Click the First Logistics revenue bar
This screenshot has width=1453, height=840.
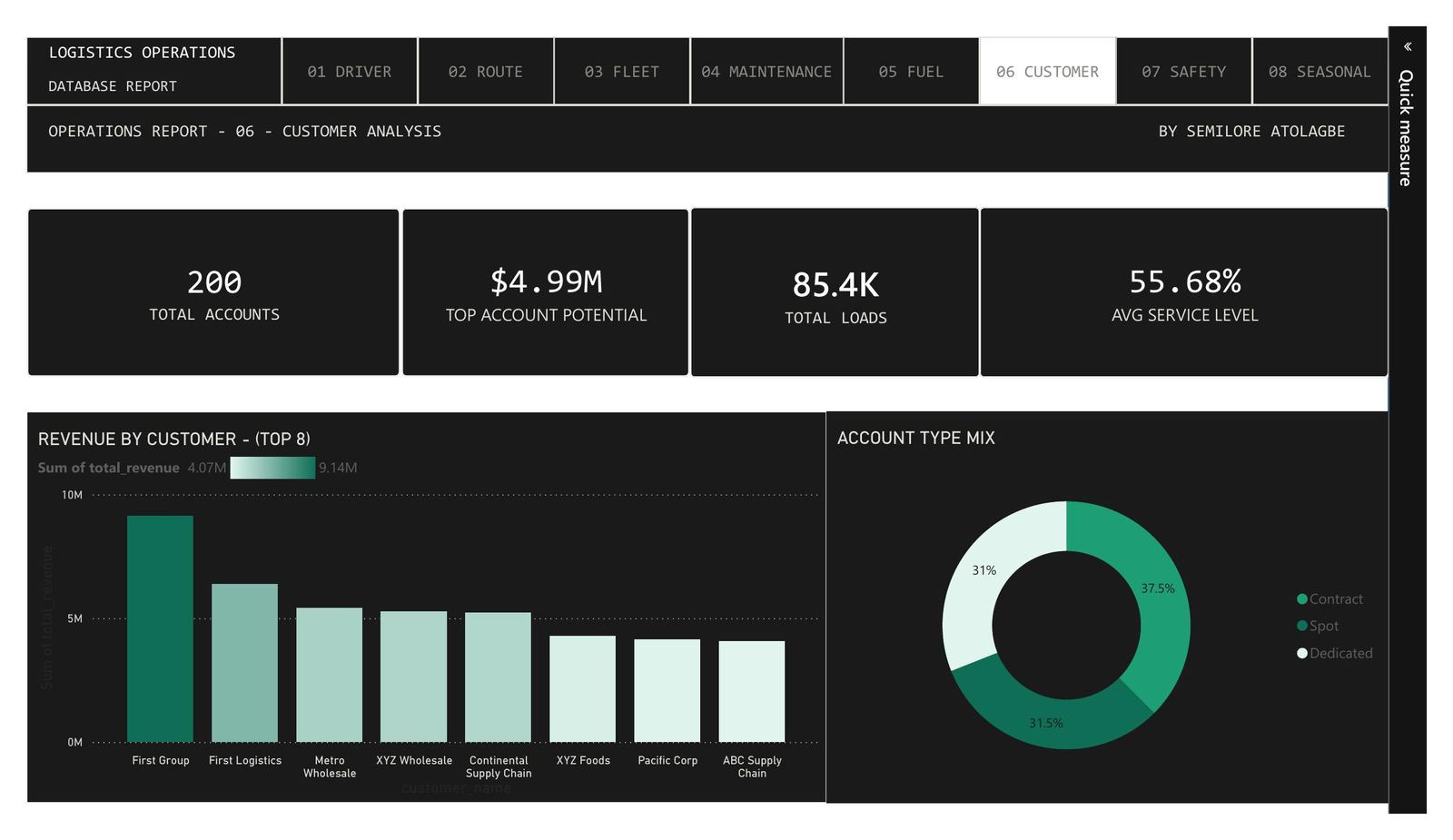(x=244, y=663)
